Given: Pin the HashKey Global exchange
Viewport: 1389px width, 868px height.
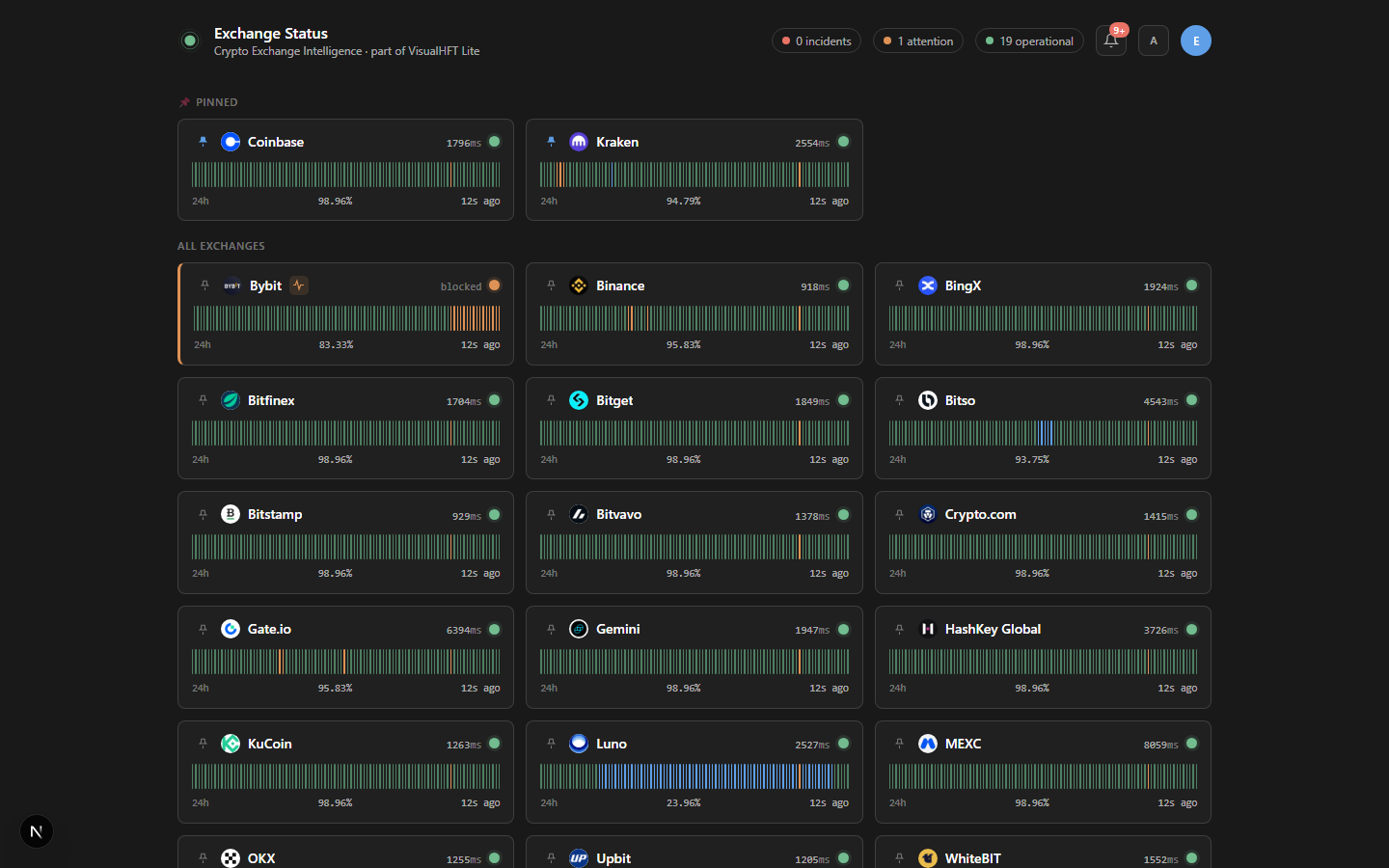Looking at the screenshot, I should pyautogui.click(x=899, y=630).
